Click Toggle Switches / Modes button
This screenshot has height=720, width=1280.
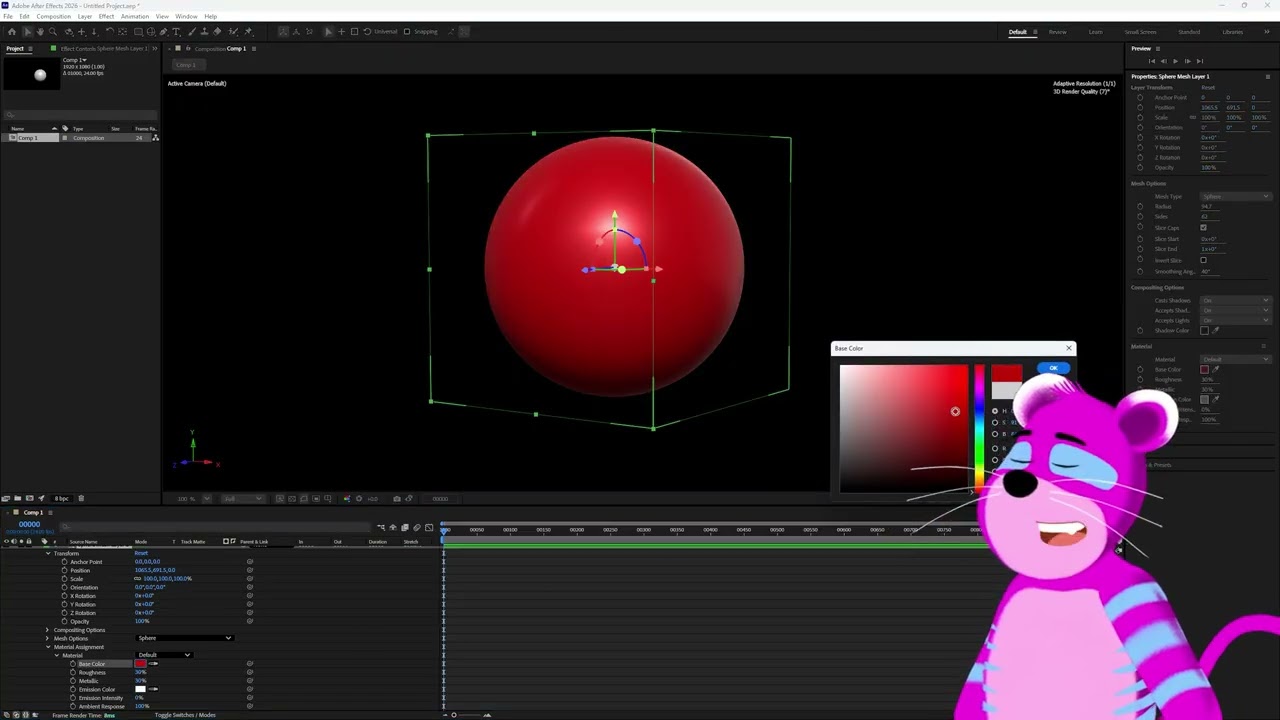pyautogui.click(x=185, y=715)
